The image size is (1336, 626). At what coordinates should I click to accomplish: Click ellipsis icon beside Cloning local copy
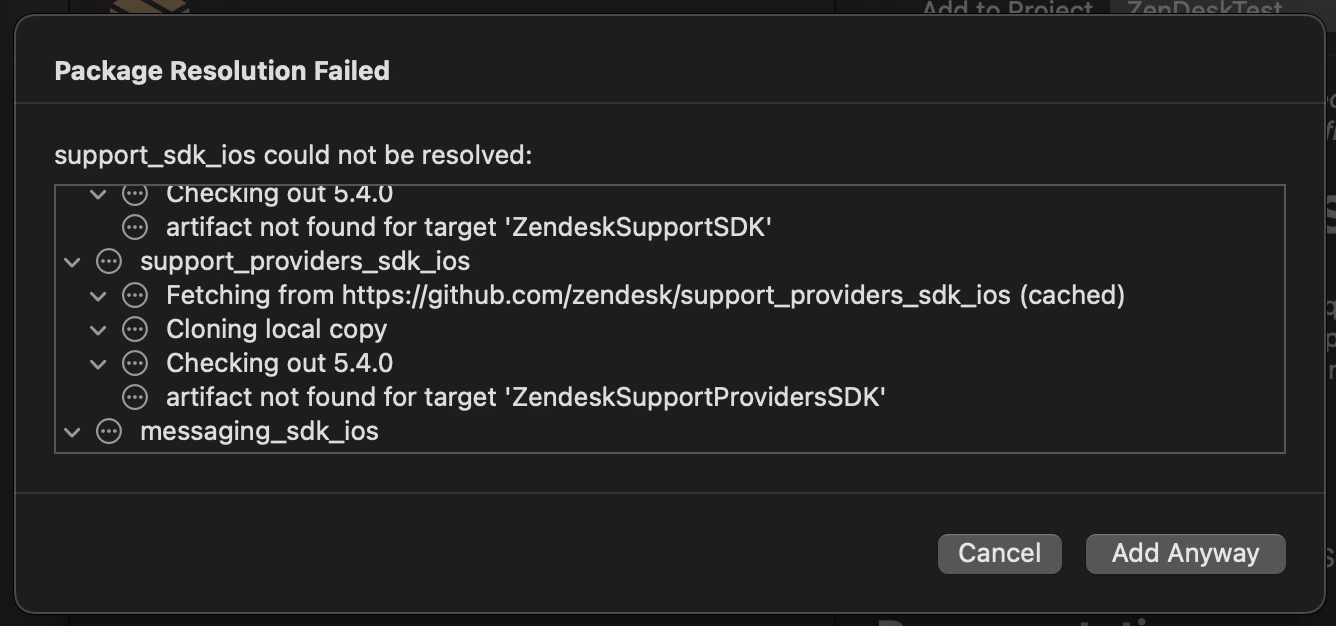134,329
